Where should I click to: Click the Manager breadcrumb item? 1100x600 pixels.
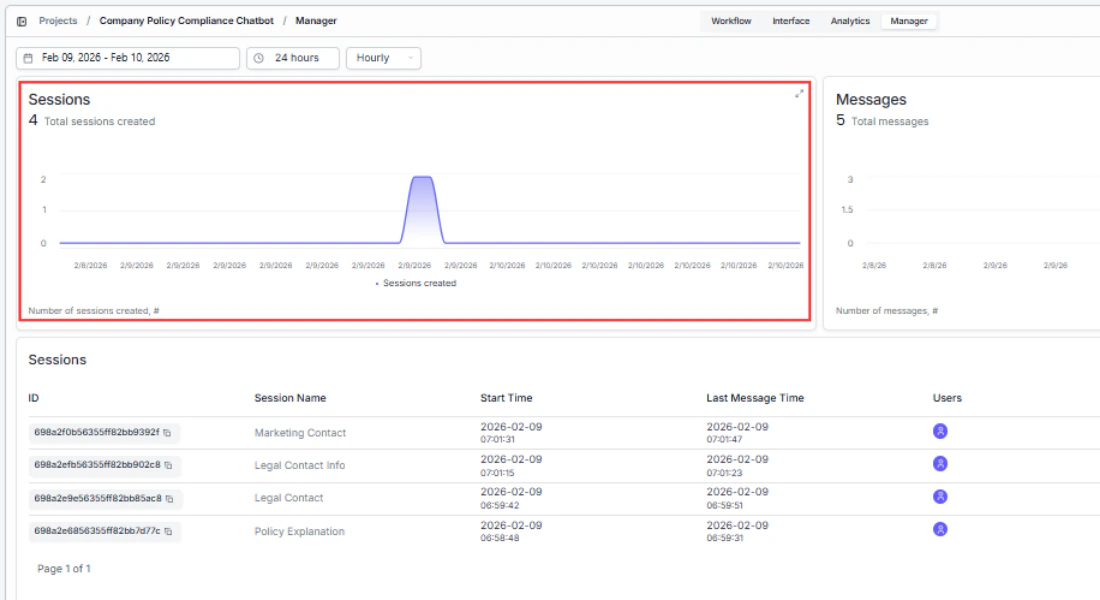(316, 21)
